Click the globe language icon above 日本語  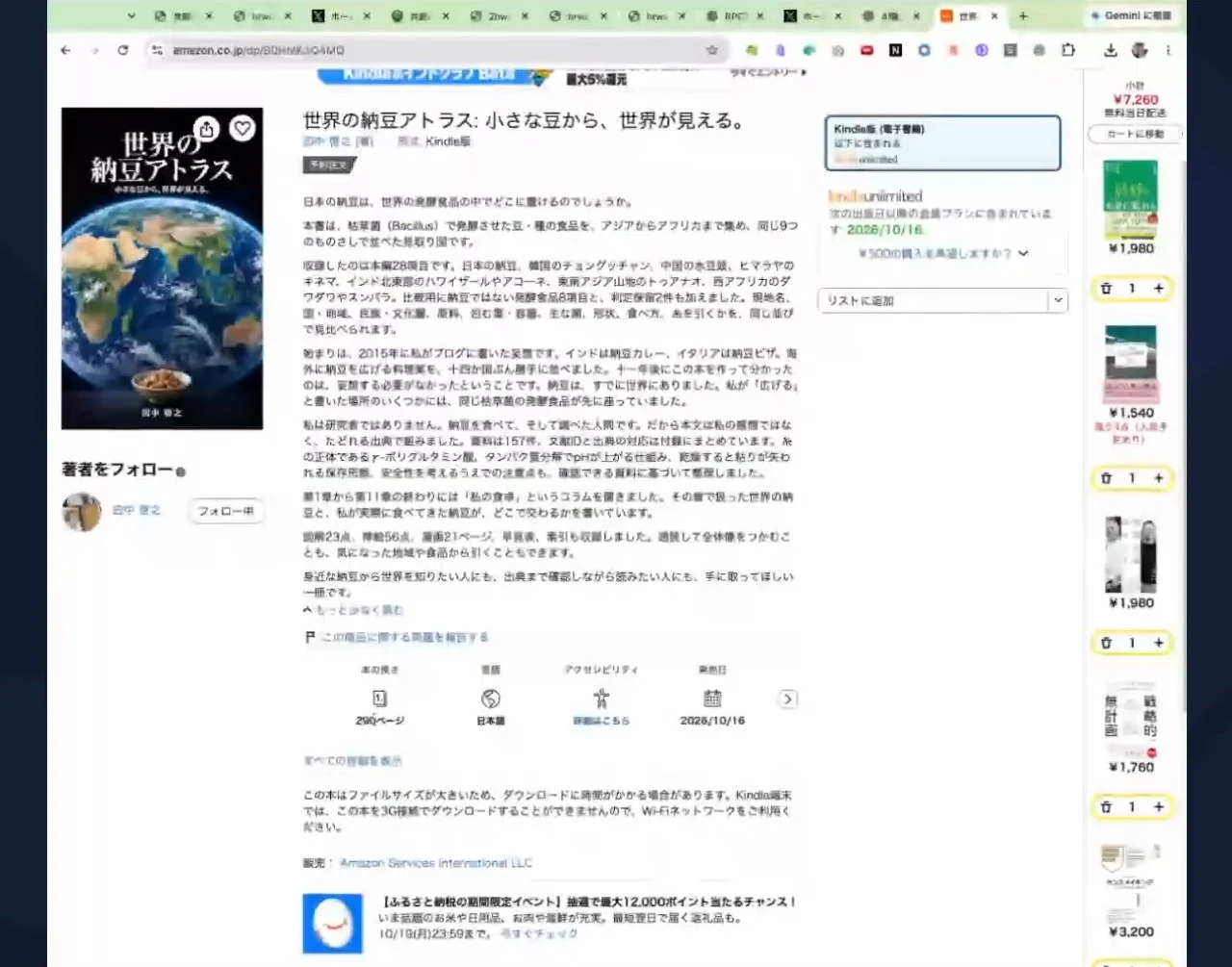pyautogui.click(x=491, y=699)
